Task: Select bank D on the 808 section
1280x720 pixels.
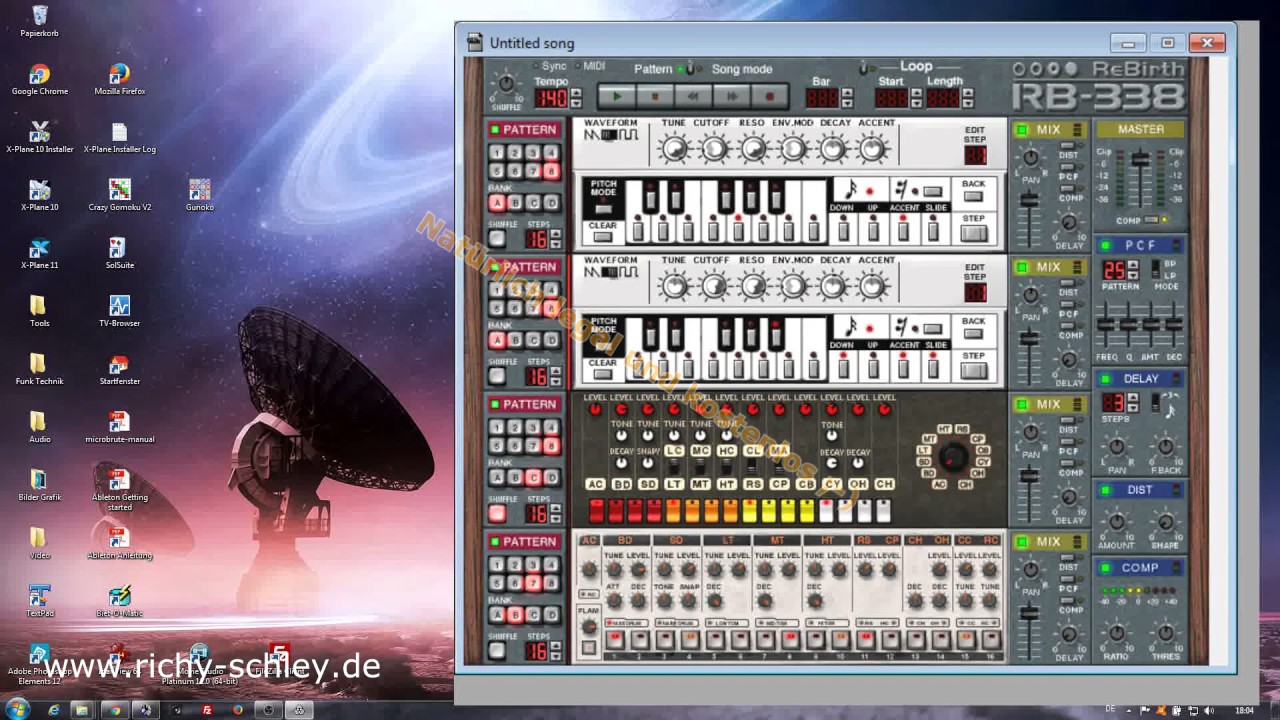Action: tap(551, 477)
